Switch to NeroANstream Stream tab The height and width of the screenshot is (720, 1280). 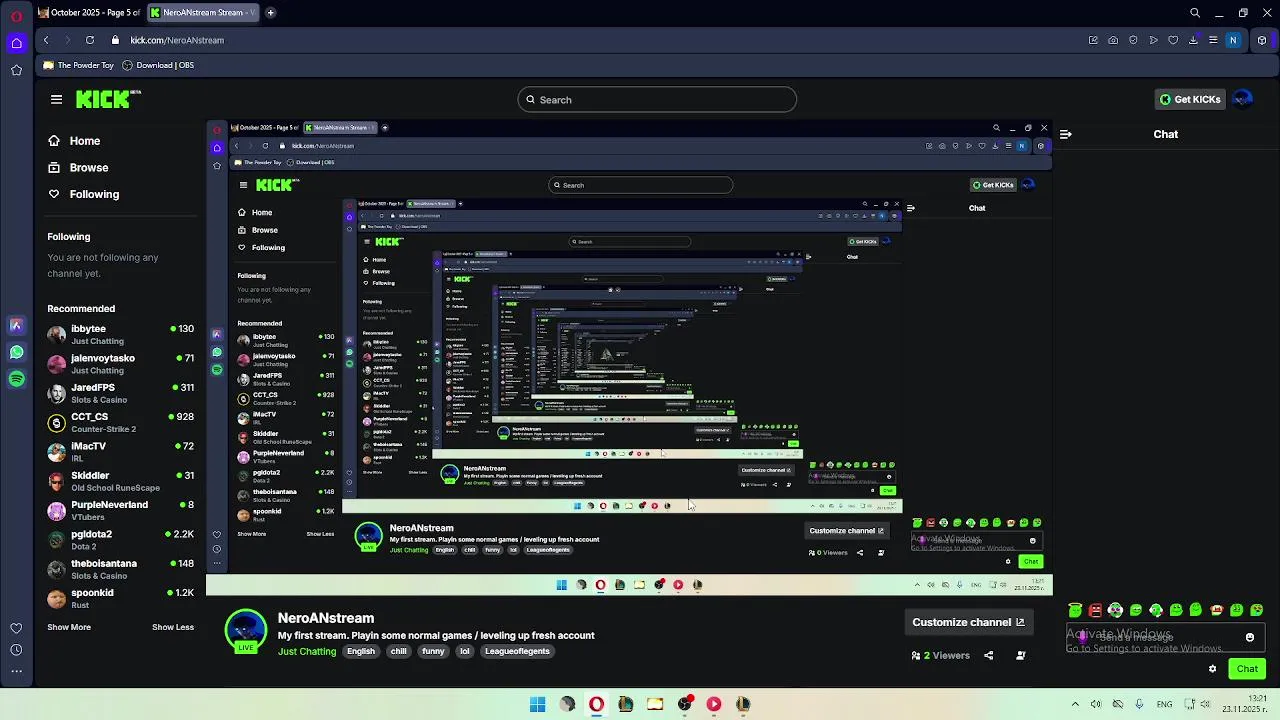pyautogui.click(x=201, y=13)
